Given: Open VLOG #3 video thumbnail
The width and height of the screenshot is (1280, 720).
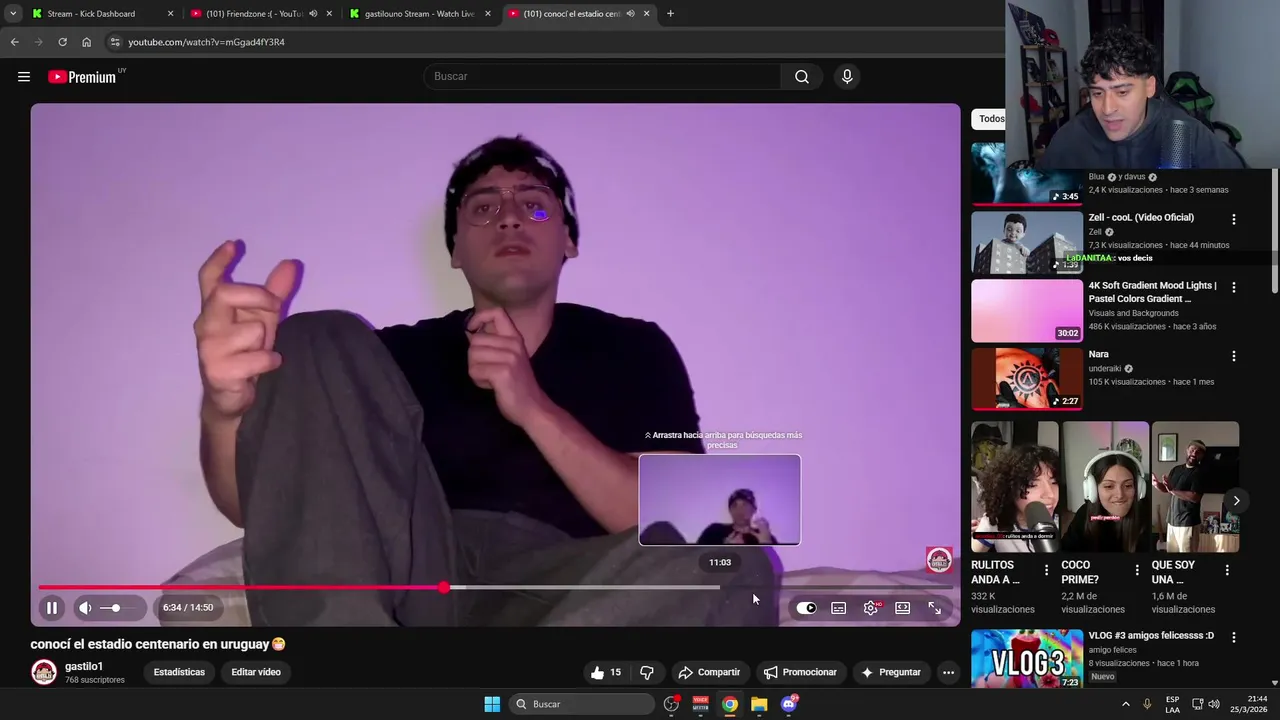Looking at the screenshot, I should click(x=1027, y=659).
